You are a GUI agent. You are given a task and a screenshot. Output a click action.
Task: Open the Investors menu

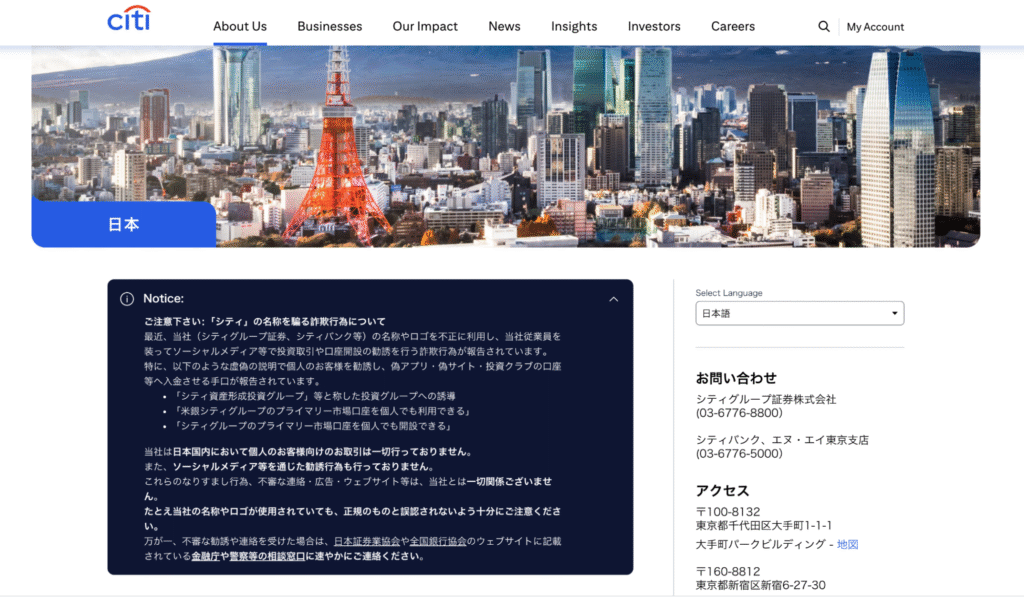(x=654, y=26)
